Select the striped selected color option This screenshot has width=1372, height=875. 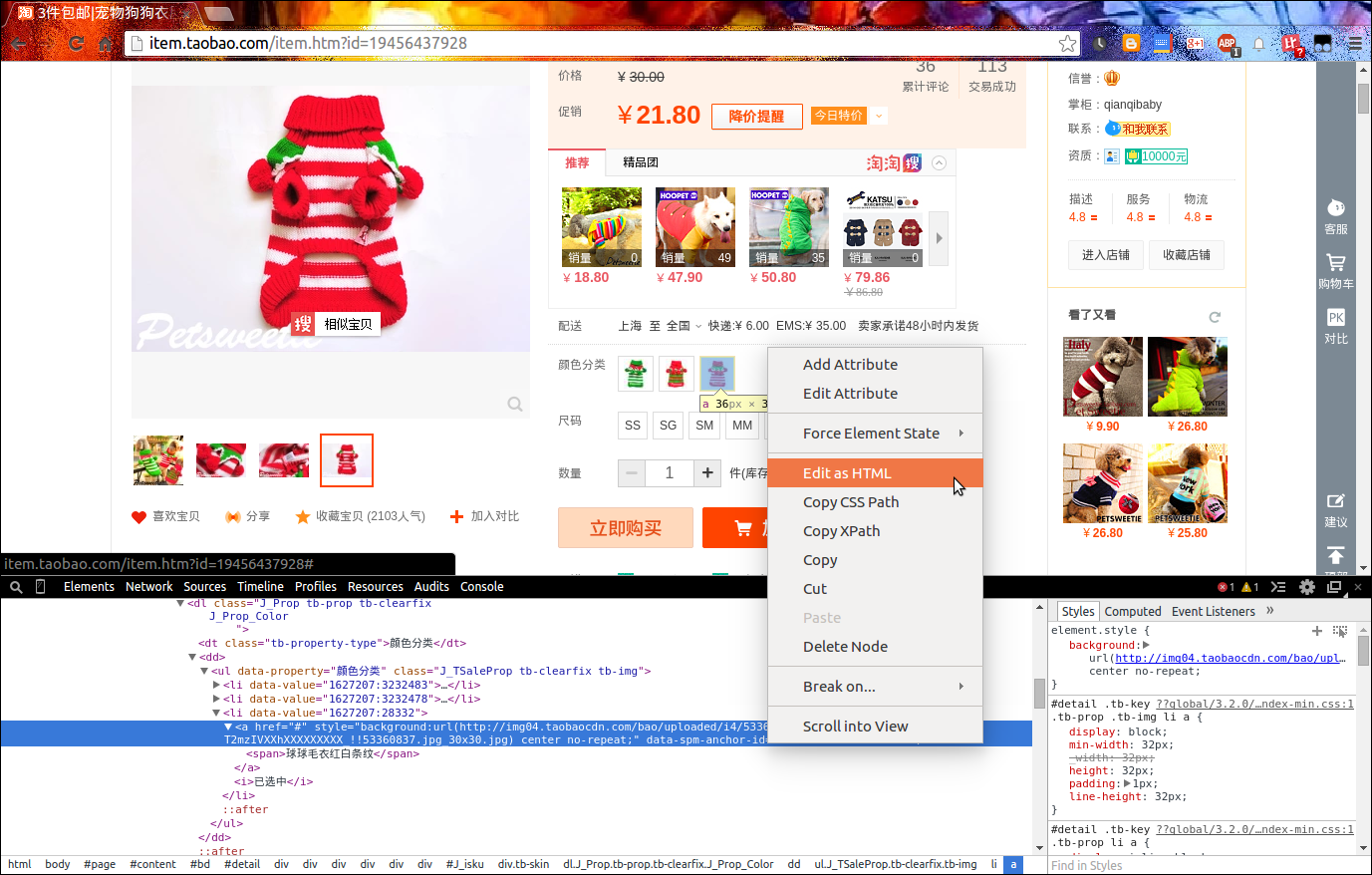[717, 374]
